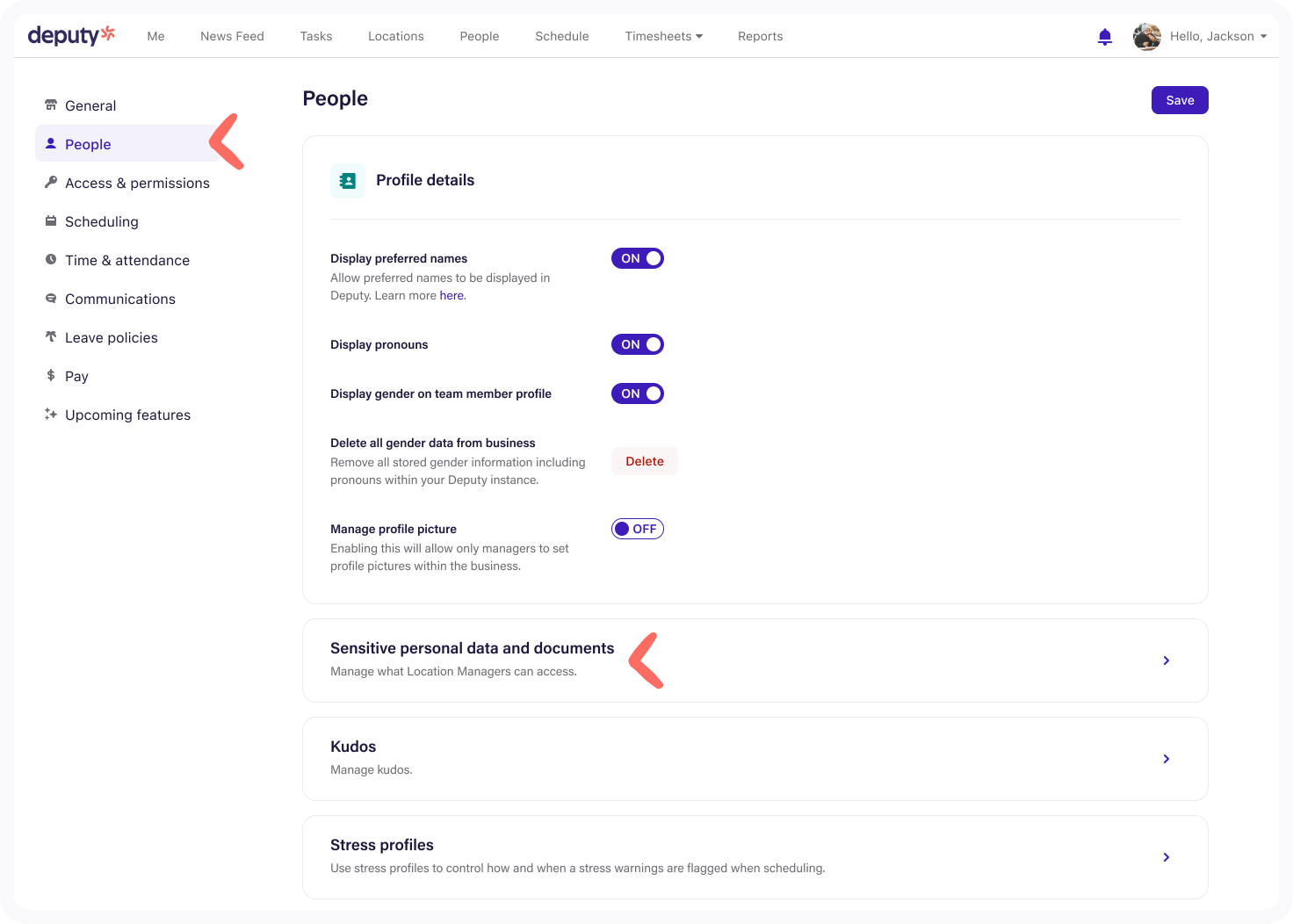The image size is (1293, 924).
Task: Follow the 'here' learn more link
Action: [451, 296]
